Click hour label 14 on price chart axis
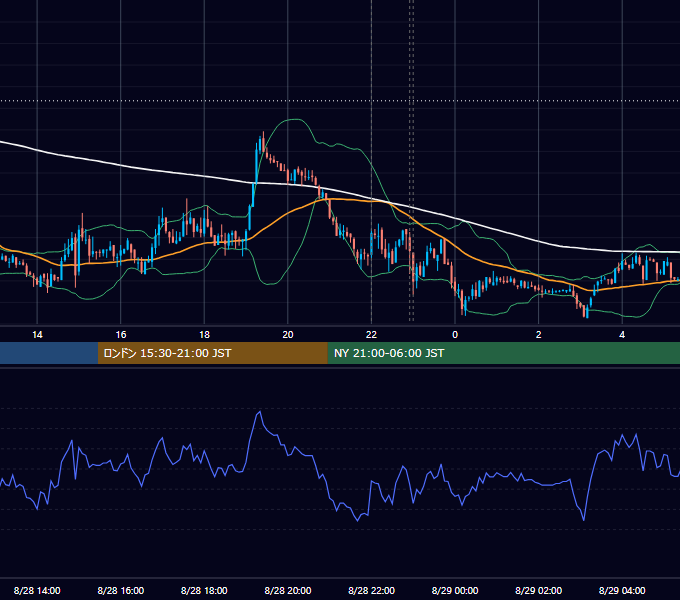680x600 pixels. click(x=37, y=334)
